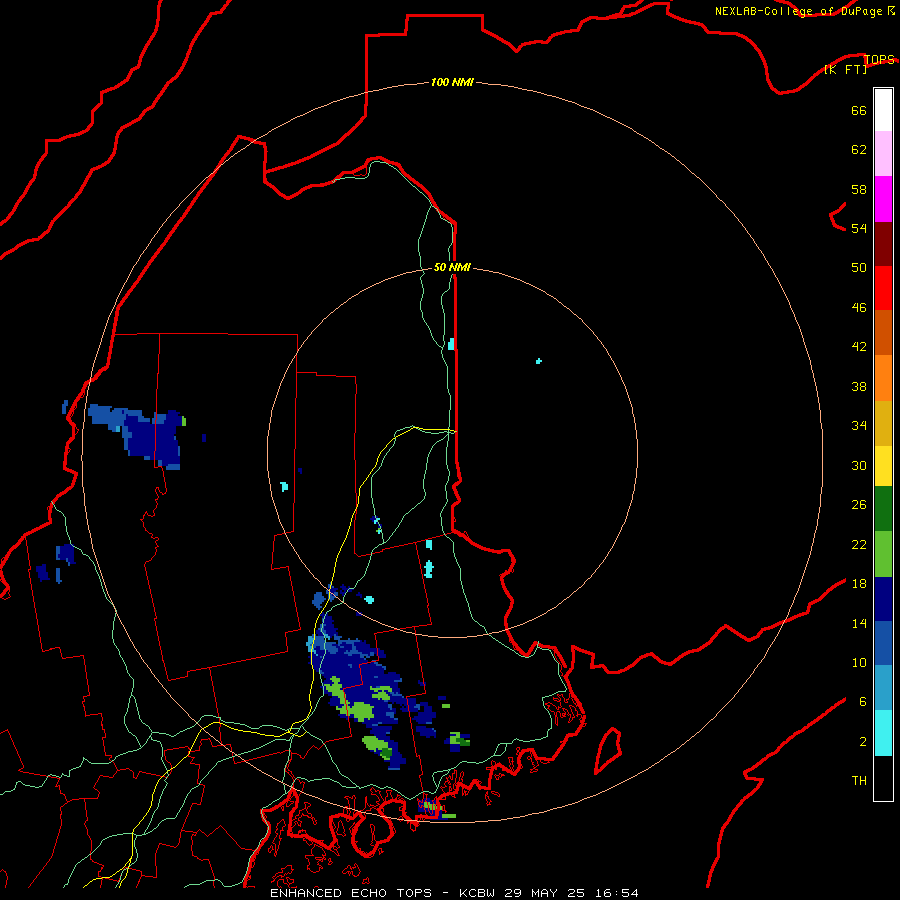Click the "KCBW" radar site identifier
The width and height of the screenshot is (900, 900).
pos(476,893)
